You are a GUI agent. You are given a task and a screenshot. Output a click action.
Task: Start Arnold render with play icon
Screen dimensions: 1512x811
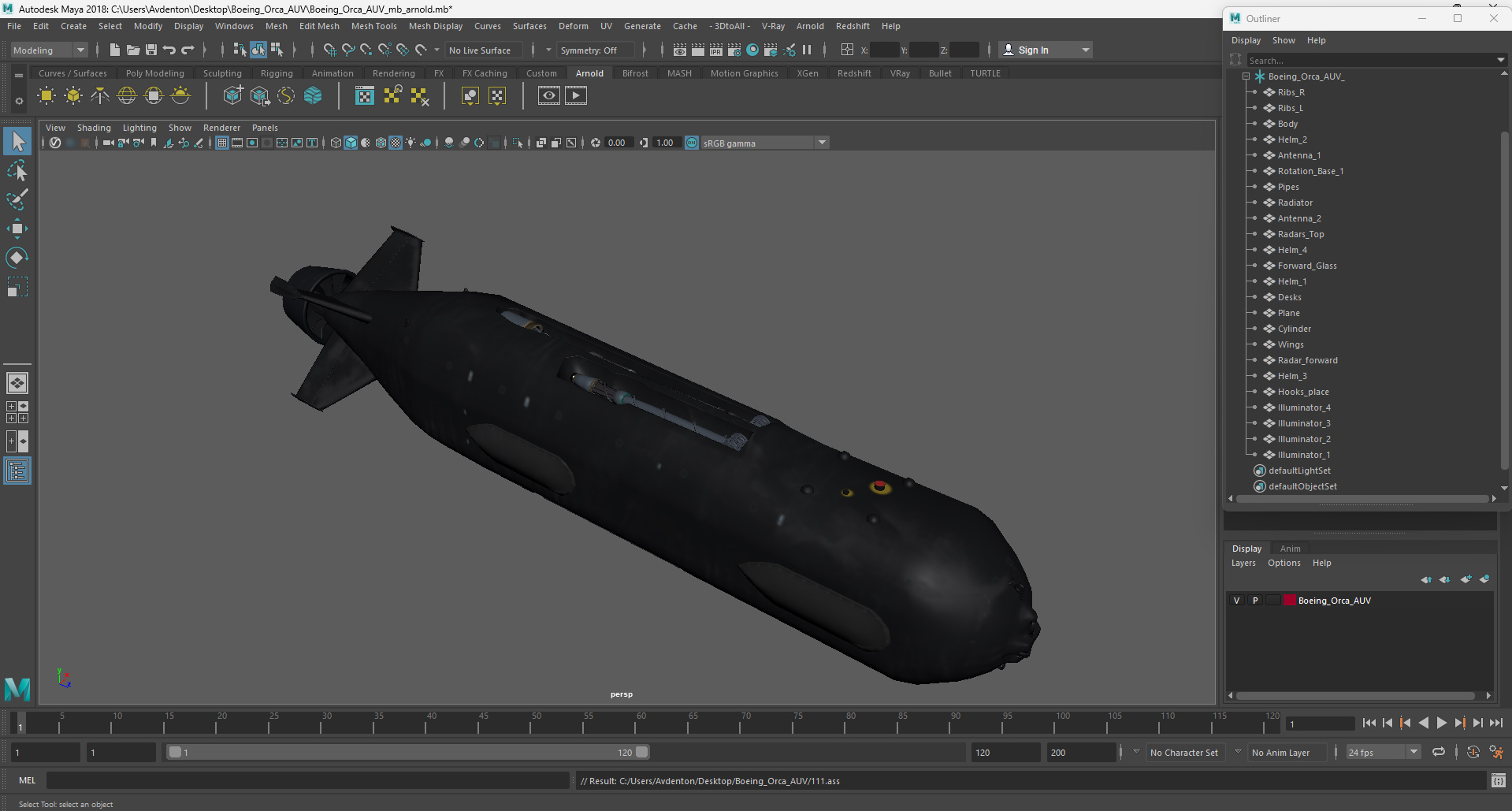(576, 96)
